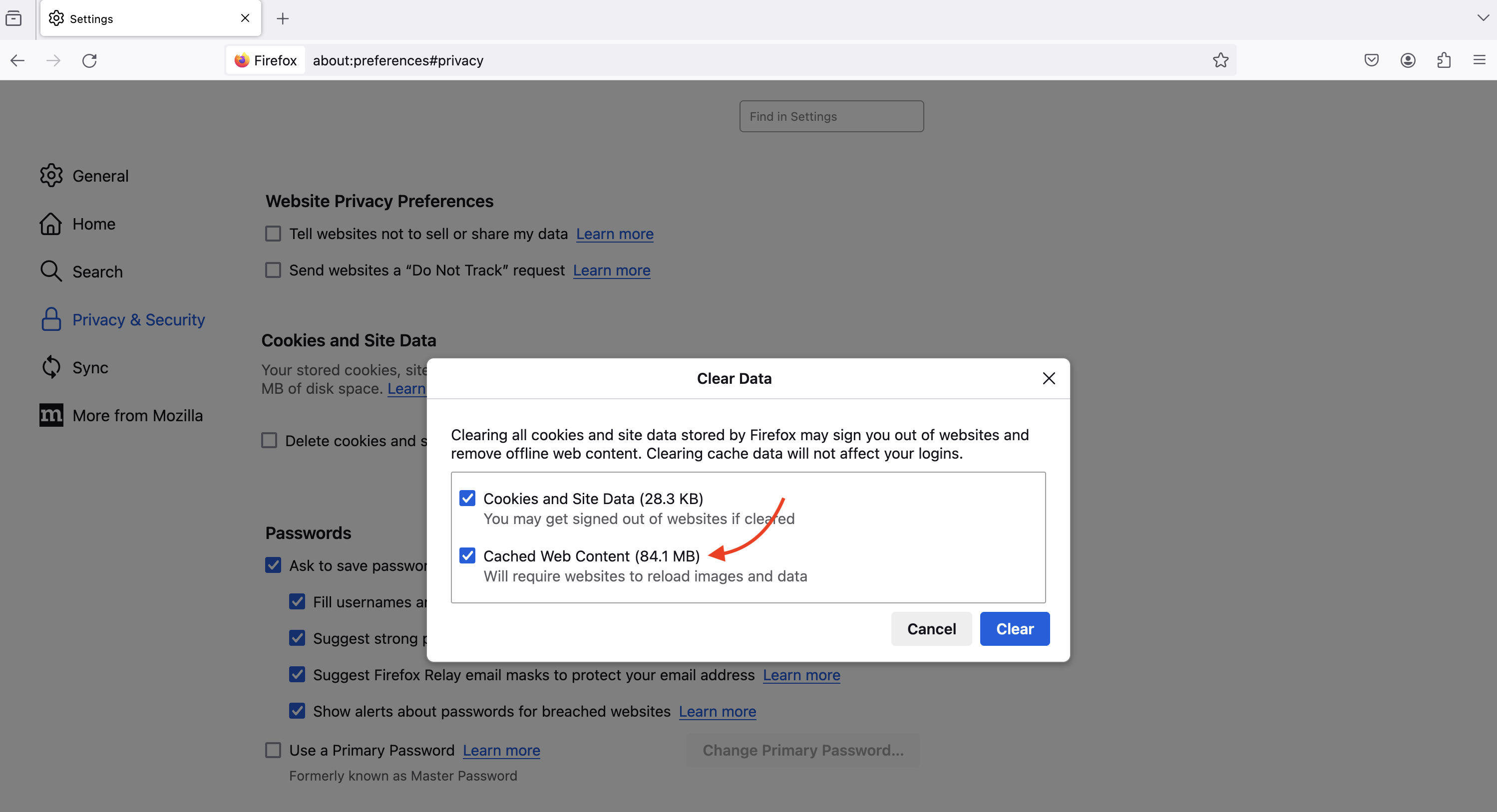
Task: Select the Settings browser tab
Action: click(150, 18)
